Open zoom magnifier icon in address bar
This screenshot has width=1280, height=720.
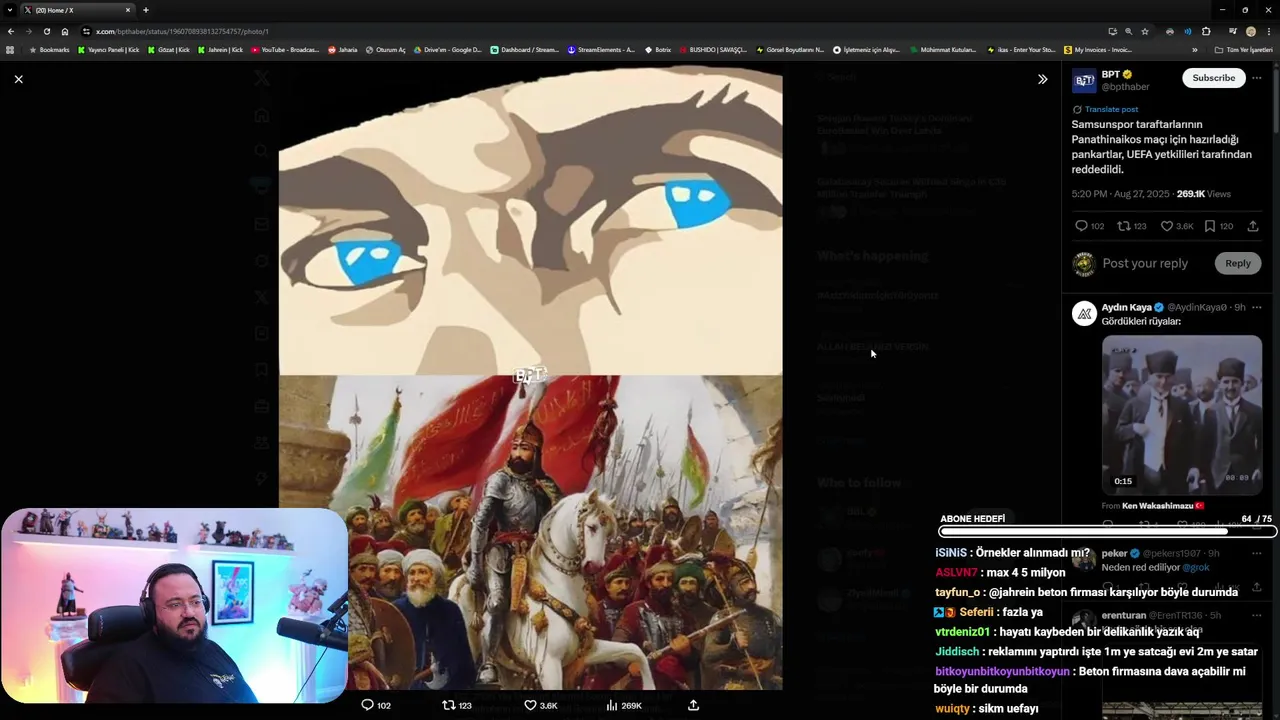click(1128, 31)
